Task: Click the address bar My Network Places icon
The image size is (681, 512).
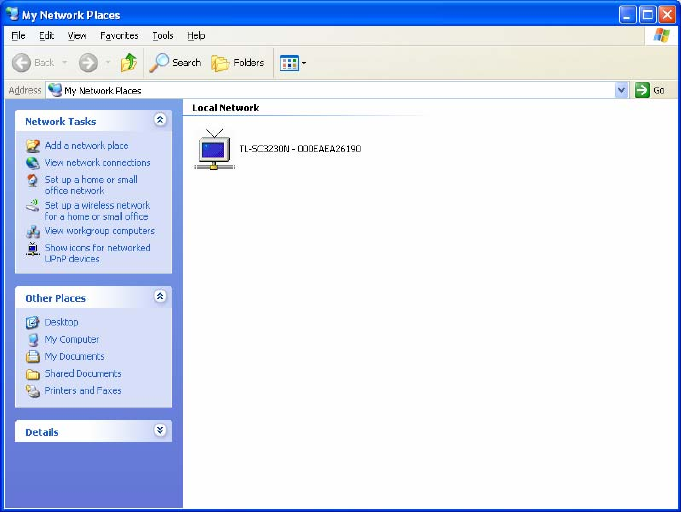Action: (55, 90)
